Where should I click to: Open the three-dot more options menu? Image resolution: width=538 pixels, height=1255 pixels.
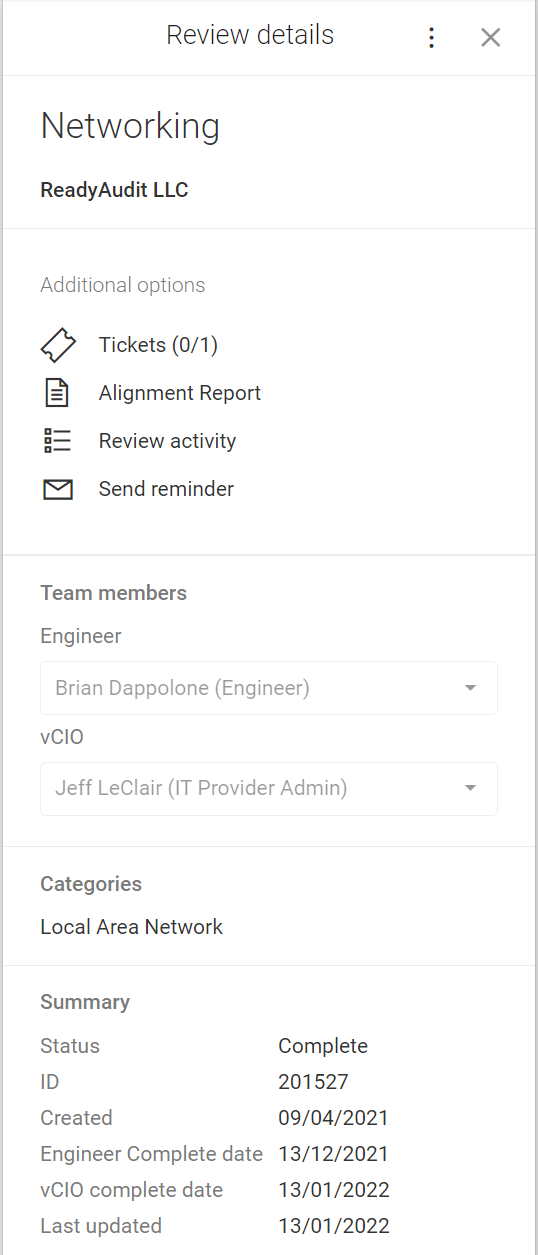coord(431,38)
